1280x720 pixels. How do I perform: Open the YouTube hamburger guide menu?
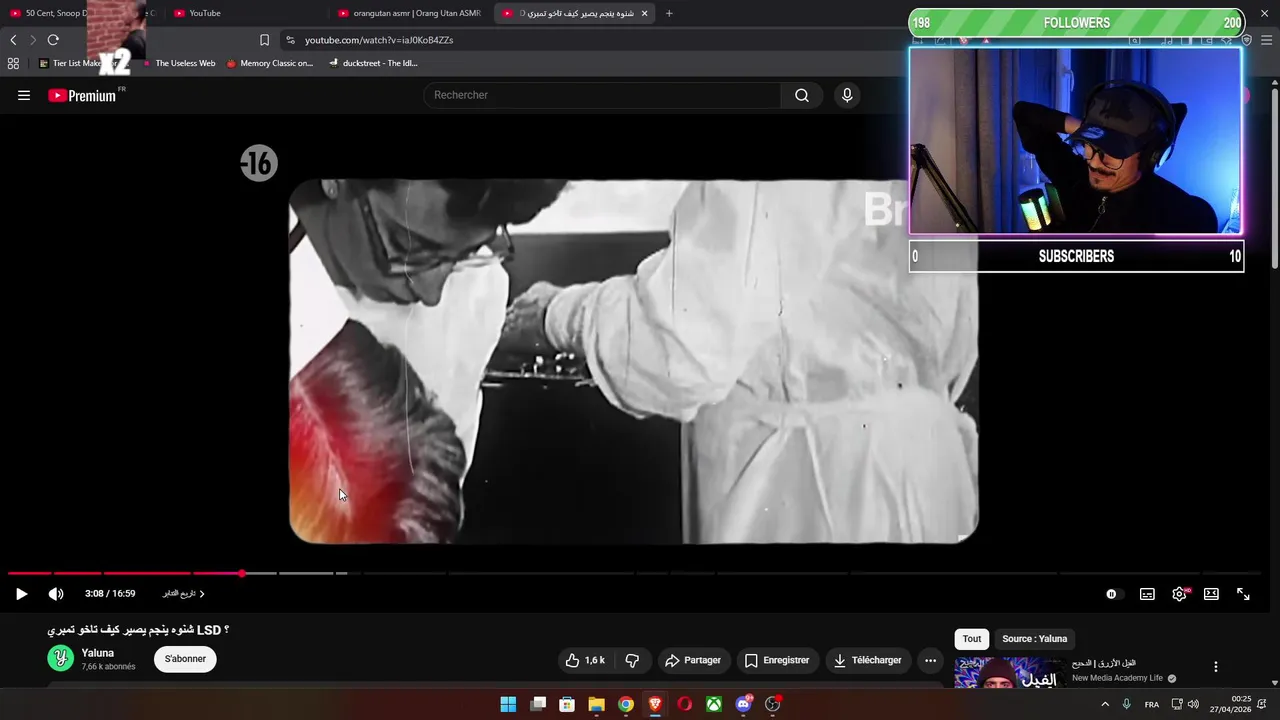pos(24,95)
